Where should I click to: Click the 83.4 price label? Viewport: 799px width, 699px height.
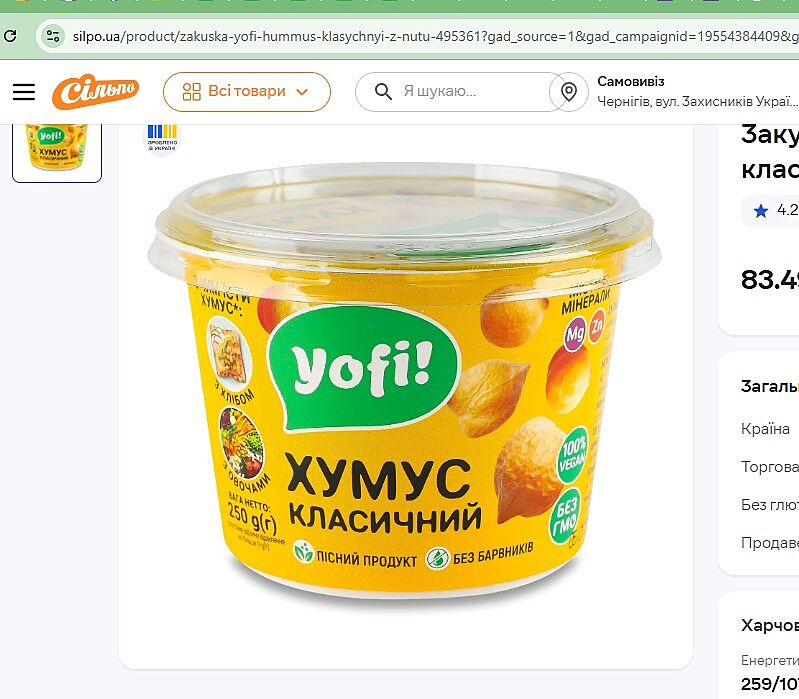(770, 280)
